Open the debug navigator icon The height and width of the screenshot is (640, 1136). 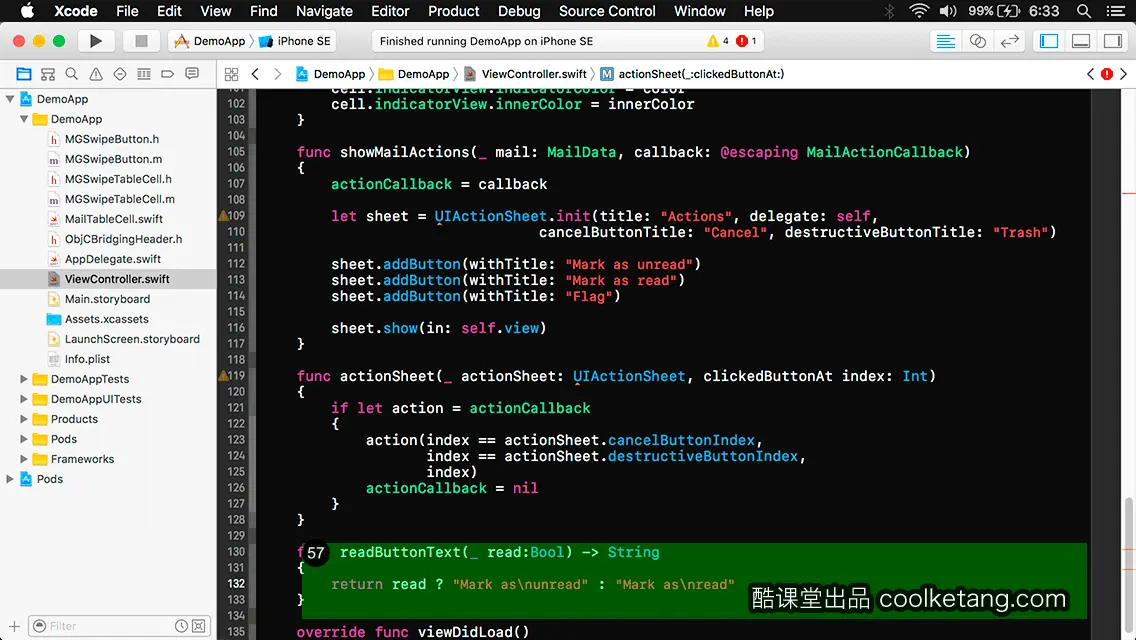click(x=143, y=74)
